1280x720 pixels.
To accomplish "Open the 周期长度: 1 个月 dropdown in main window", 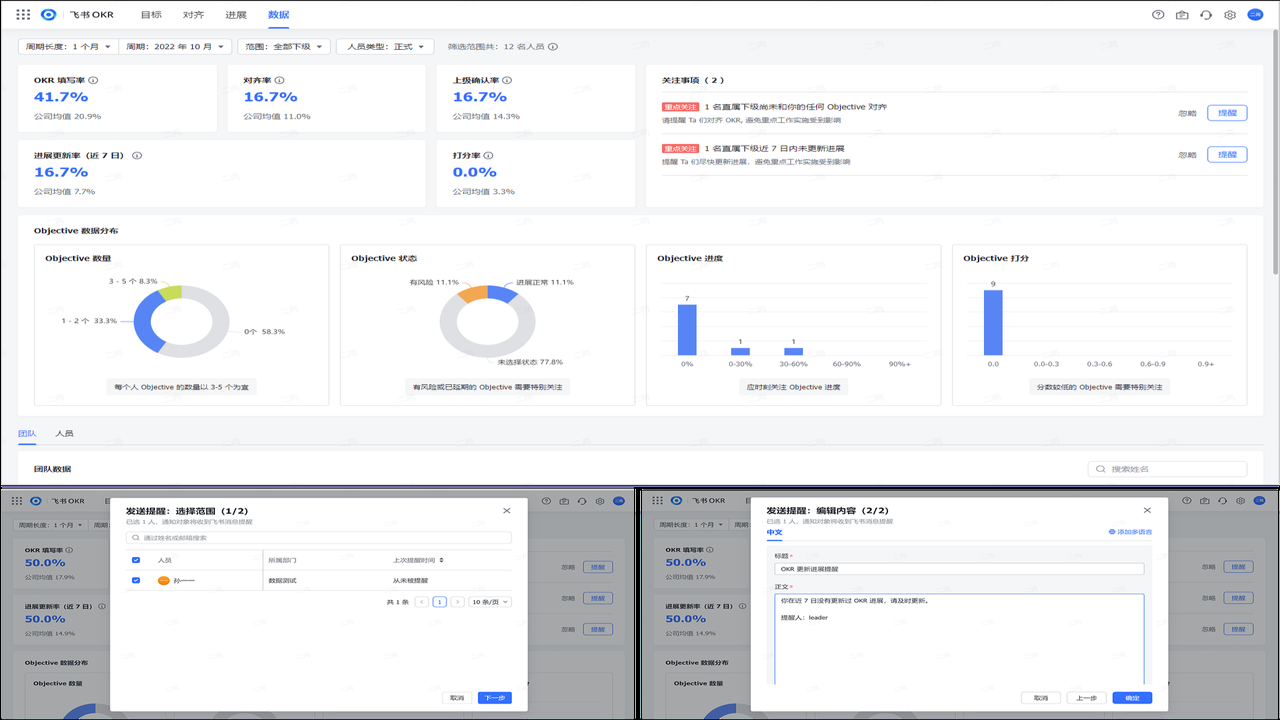I will click(68, 46).
